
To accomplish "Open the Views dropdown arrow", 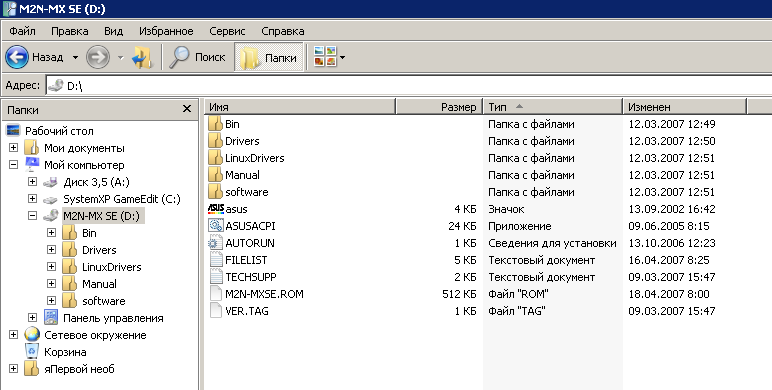I will click(343, 58).
